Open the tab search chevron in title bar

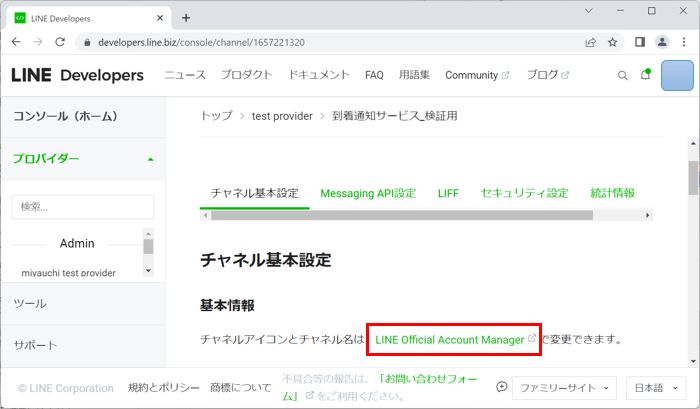(589, 11)
